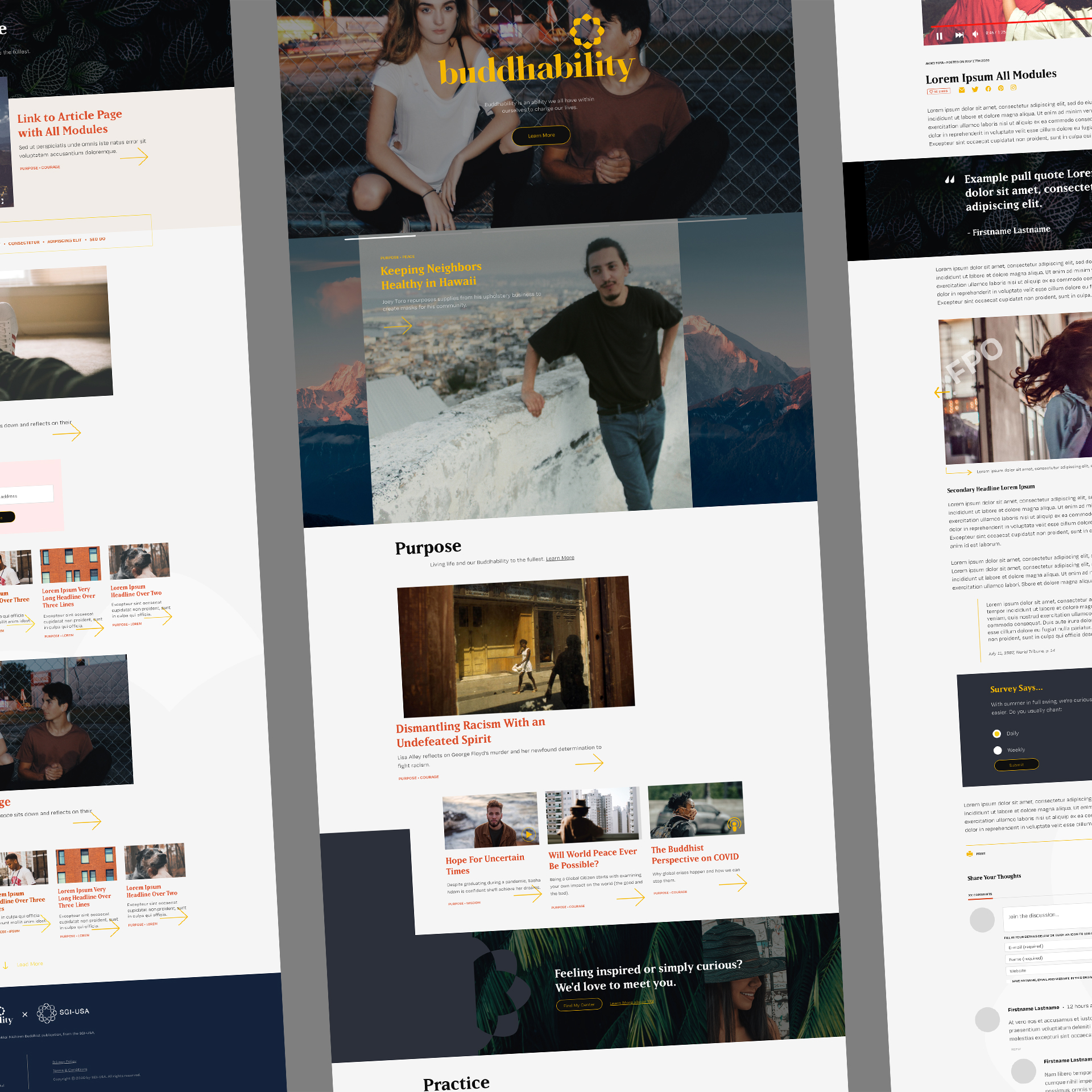The width and height of the screenshot is (1092, 1092).
Task: Open Will World Peace Ever Be Possible thumbnail
Action: coord(593,815)
